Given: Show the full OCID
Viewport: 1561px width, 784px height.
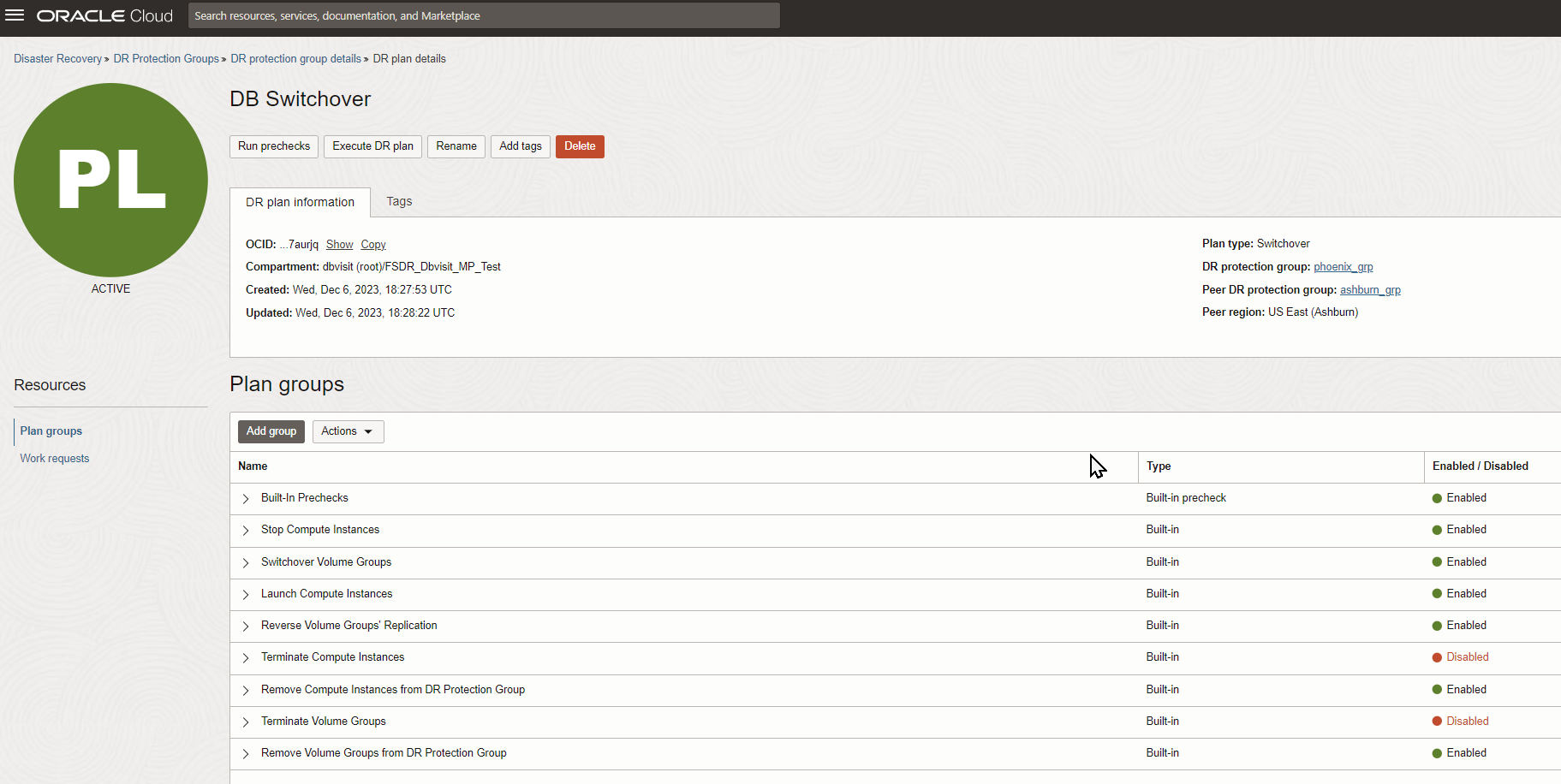Looking at the screenshot, I should click(339, 245).
